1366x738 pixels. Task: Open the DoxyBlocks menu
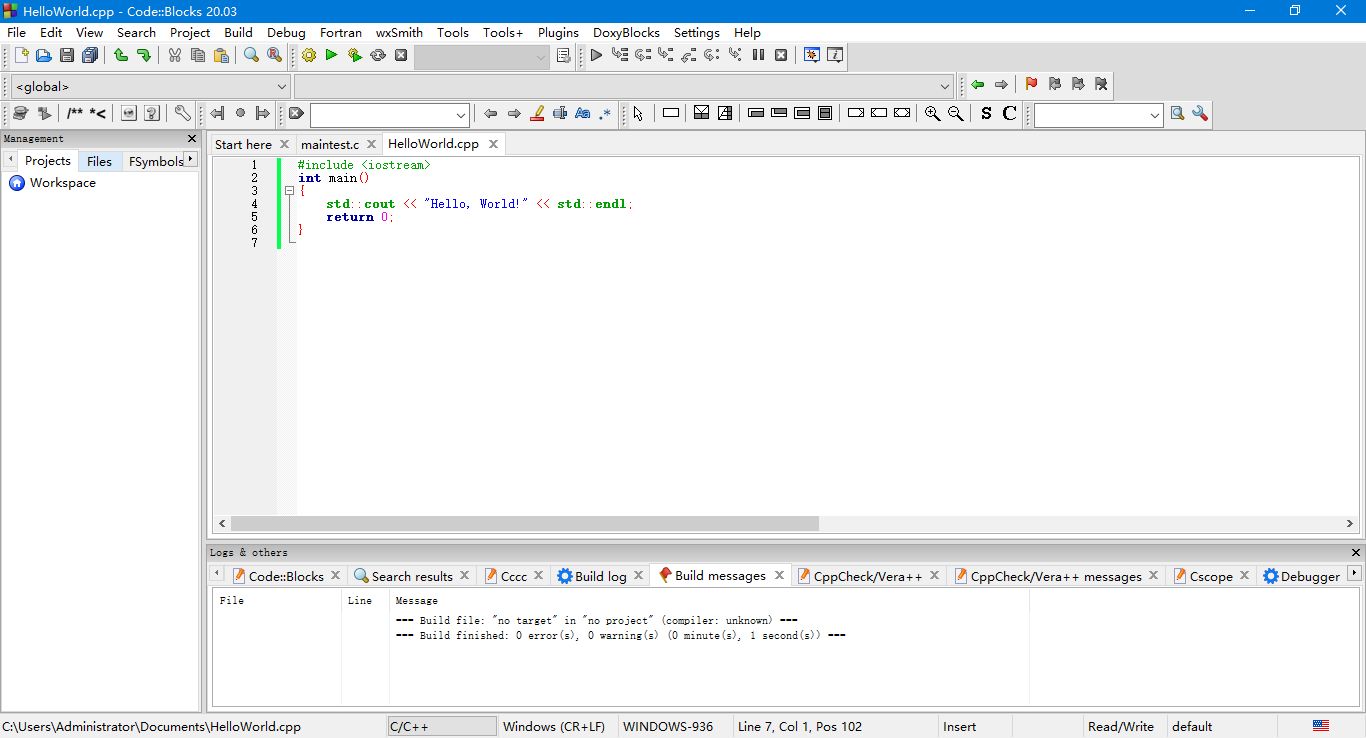click(626, 32)
